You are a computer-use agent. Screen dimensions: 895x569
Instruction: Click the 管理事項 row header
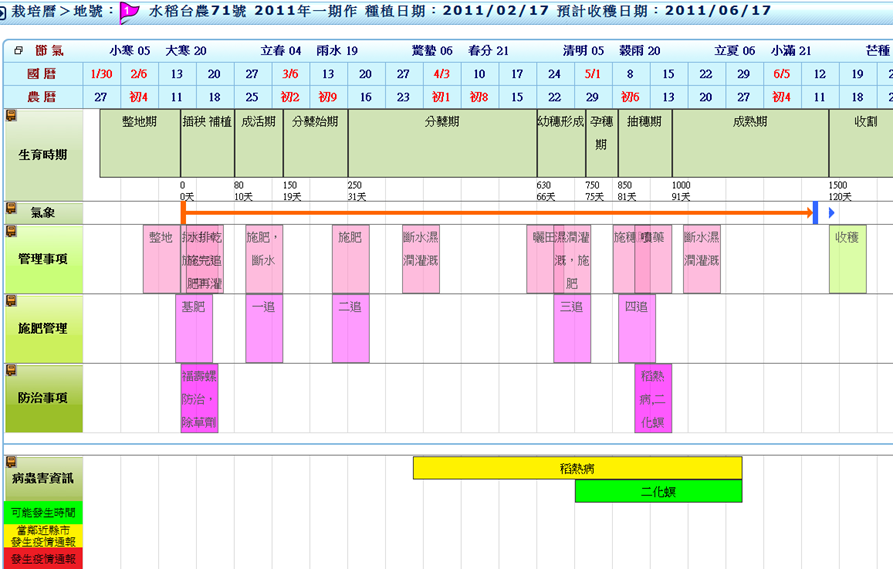43,259
